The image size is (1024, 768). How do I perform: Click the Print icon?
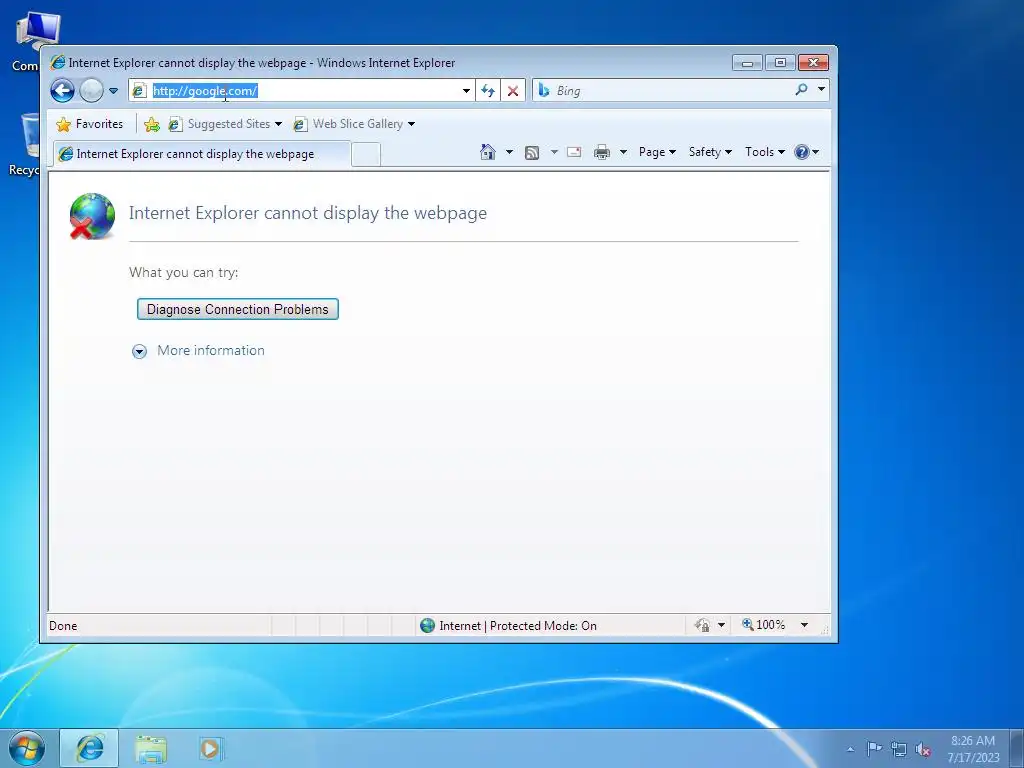[x=602, y=152]
